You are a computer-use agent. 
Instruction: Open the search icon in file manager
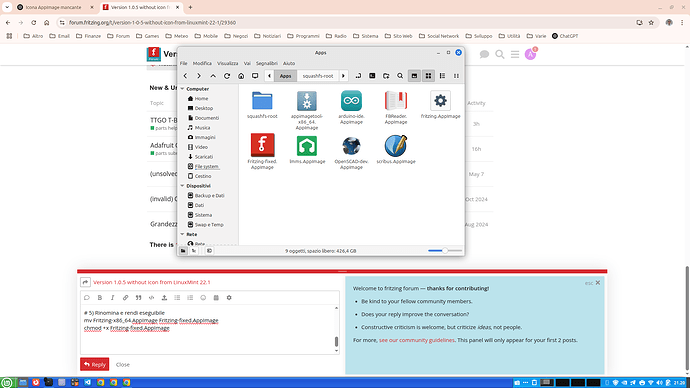[400, 76]
